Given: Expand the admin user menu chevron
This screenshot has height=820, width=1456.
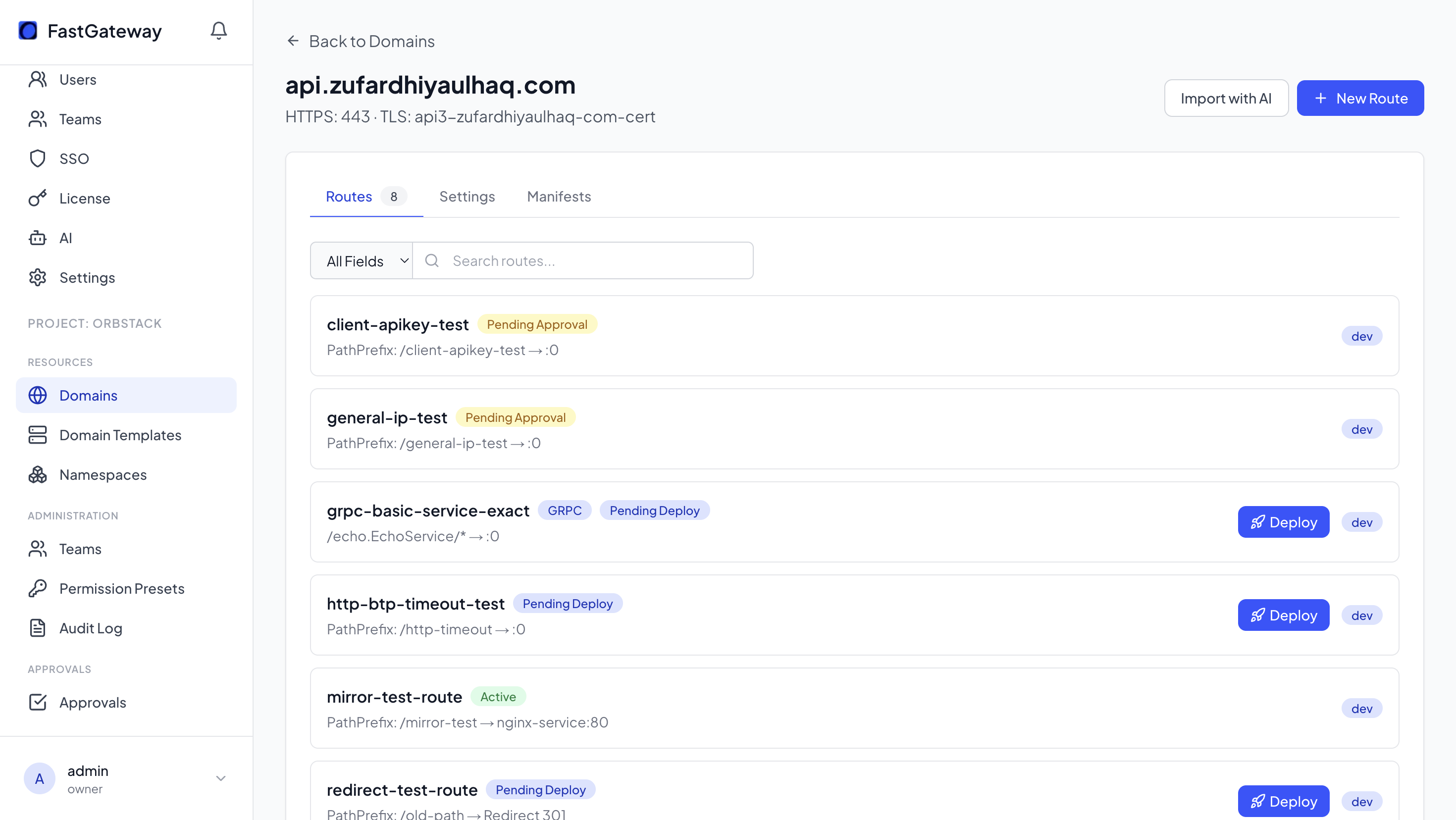Looking at the screenshot, I should pyautogui.click(x=220, y=779).
